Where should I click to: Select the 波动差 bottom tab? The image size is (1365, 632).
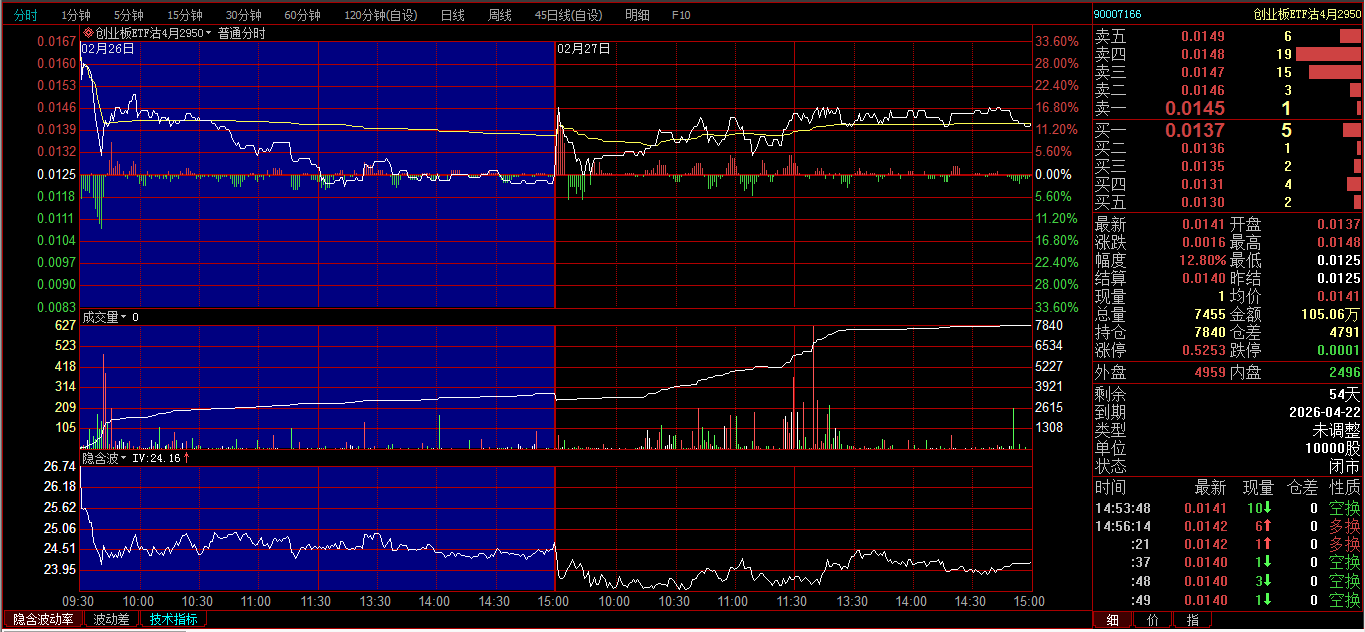coord(111,619)
